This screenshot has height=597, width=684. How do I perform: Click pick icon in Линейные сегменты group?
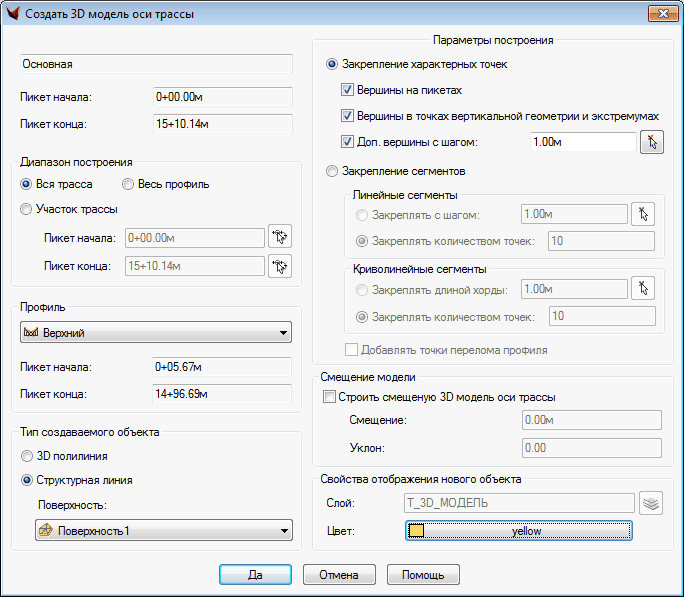click(x=643, y=214)
